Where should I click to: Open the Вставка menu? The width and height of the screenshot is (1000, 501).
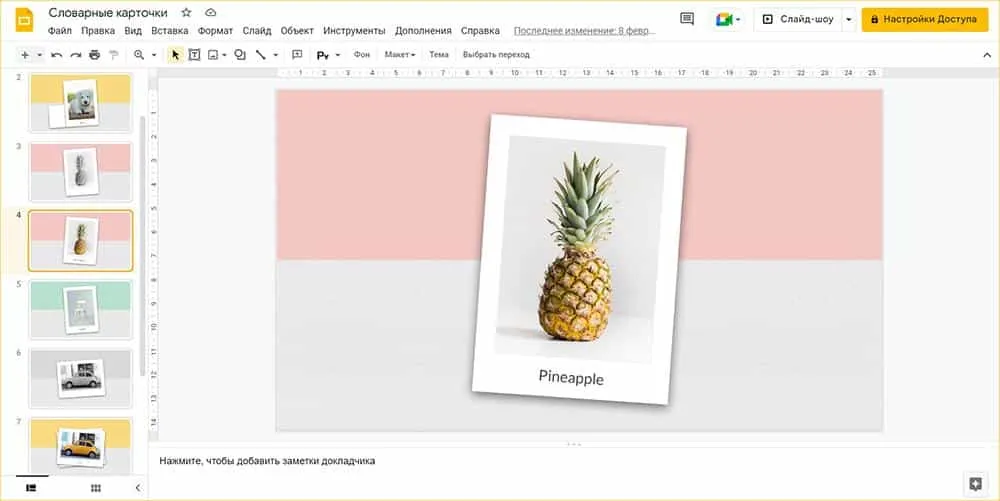click(170, 31)
